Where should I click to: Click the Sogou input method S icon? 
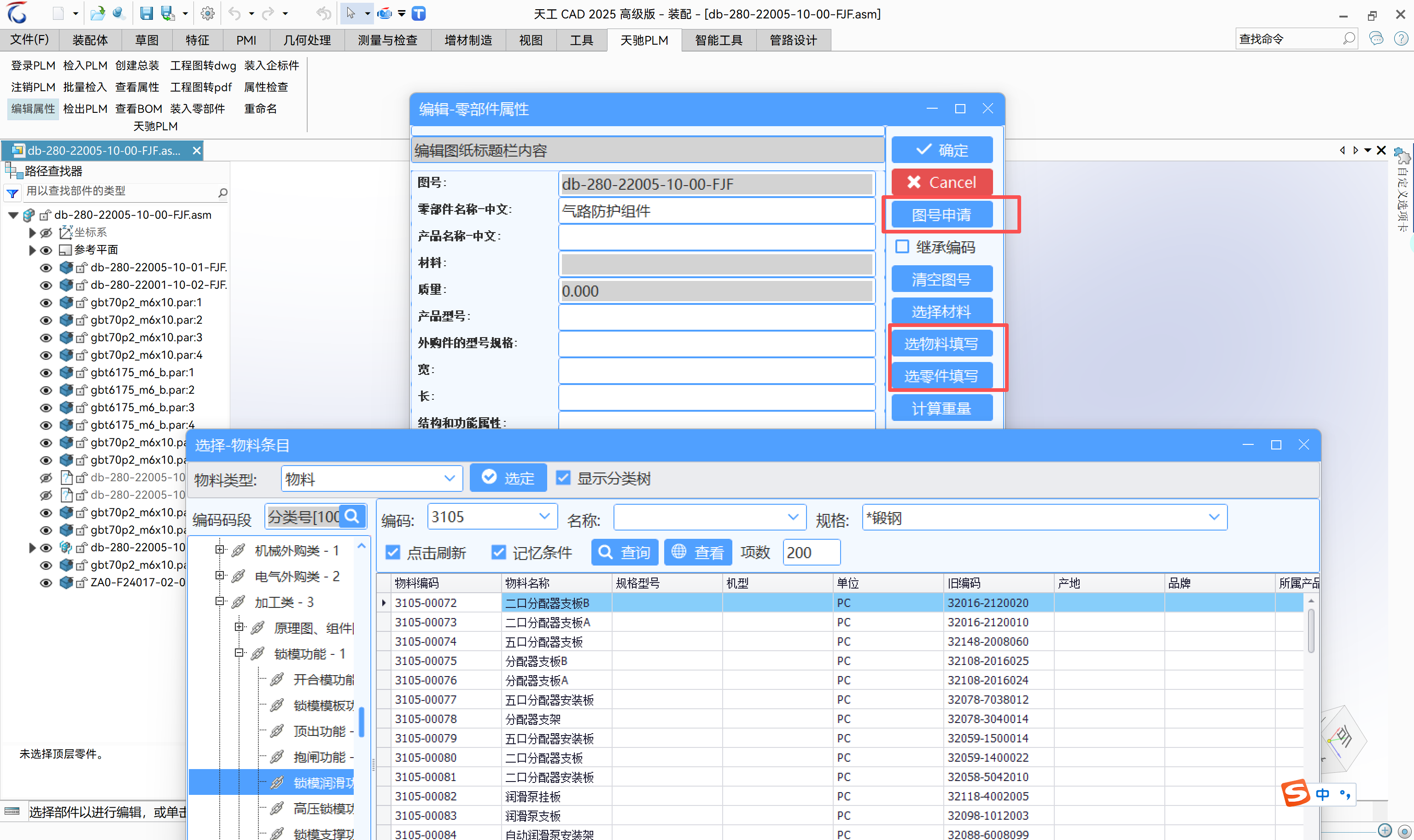pyautogui.click(x=1295, y=793)
